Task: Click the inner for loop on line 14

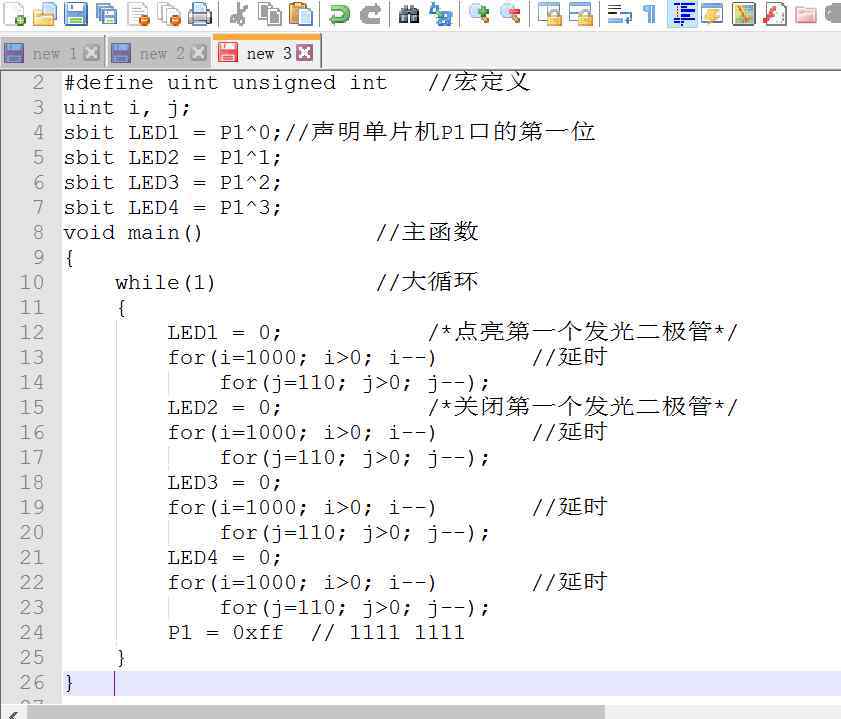Action: [x=355, y=383]
